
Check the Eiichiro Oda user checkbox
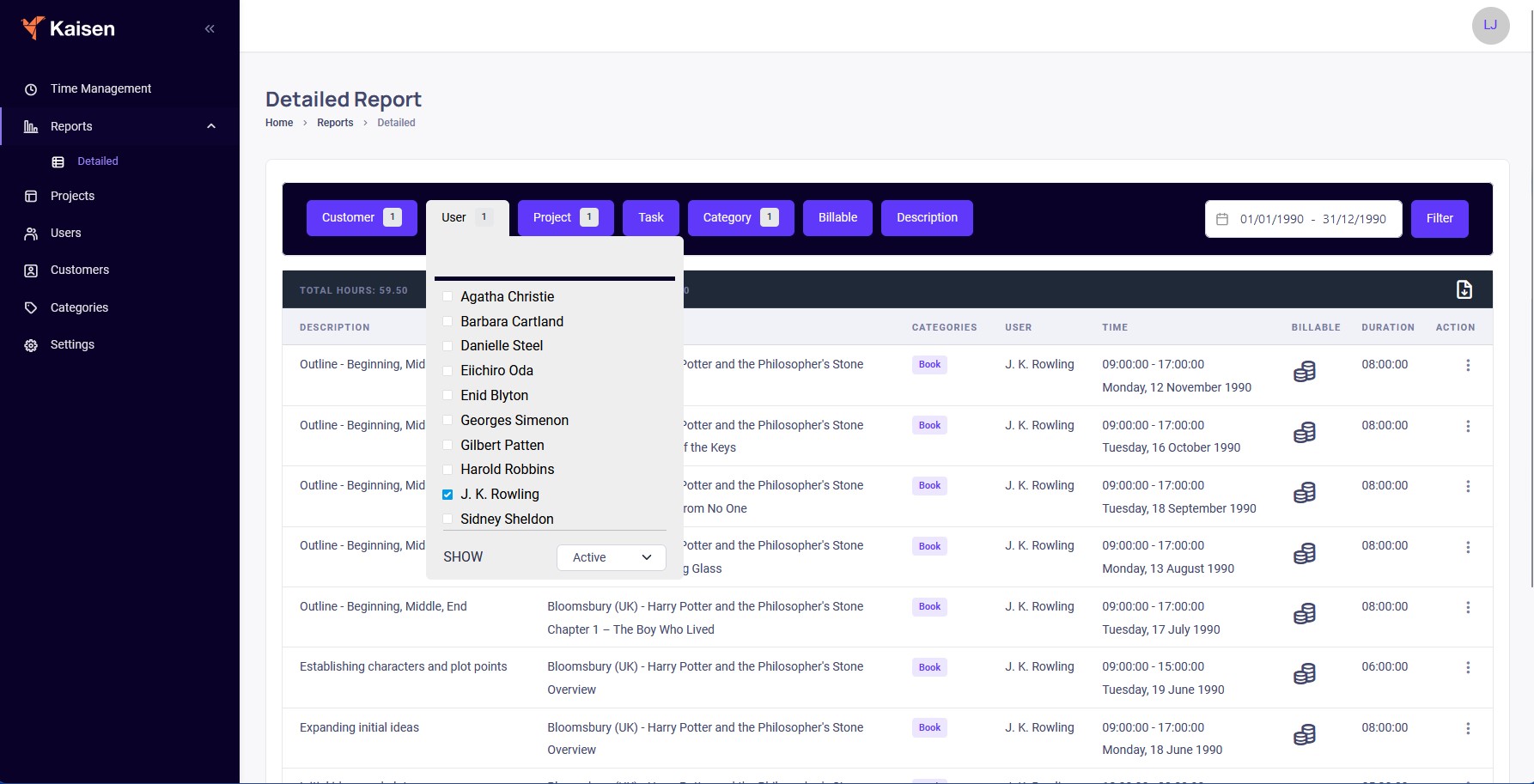click(x=447, y=371)
